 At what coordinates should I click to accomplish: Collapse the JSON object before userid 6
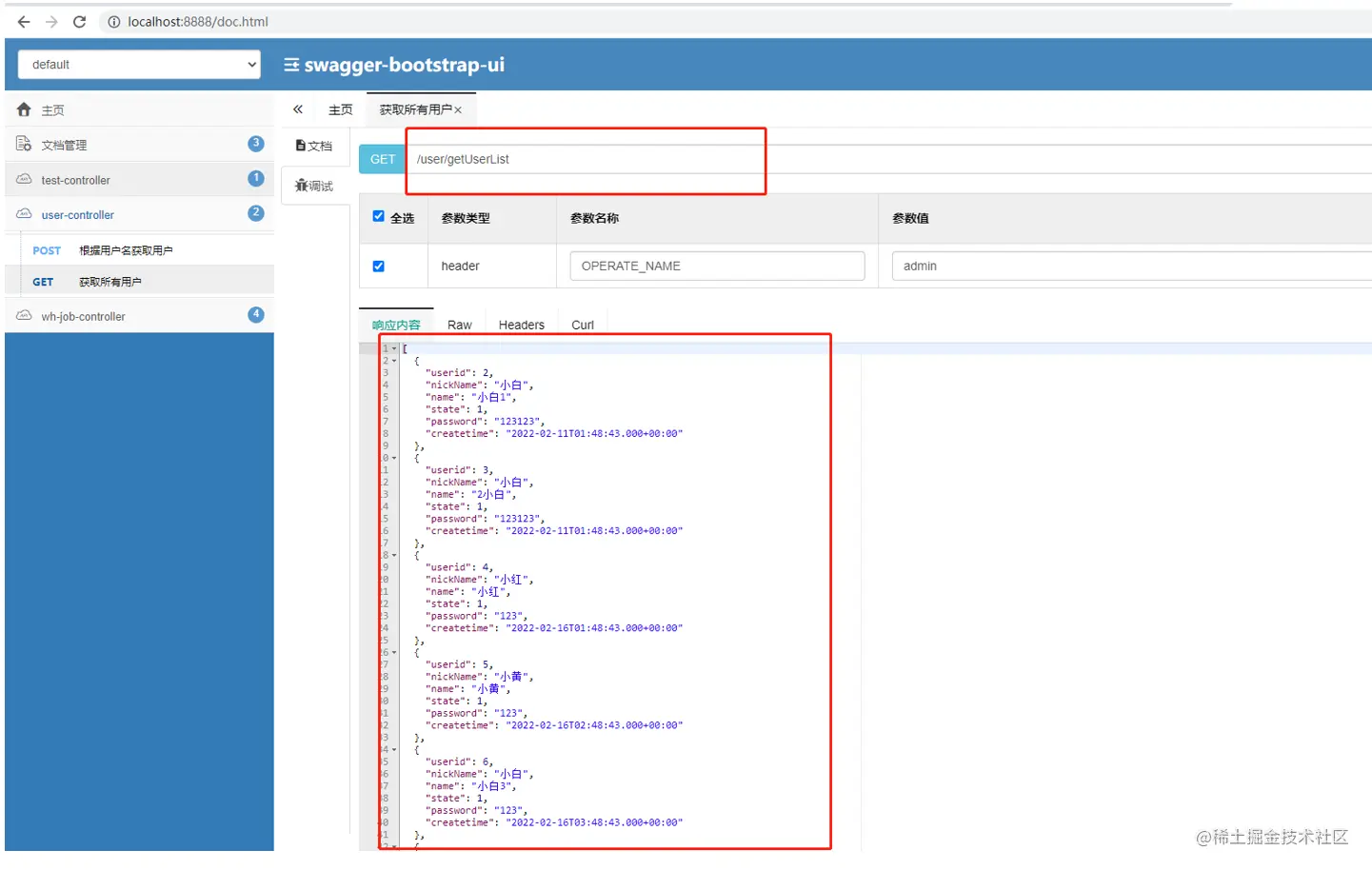(x=394, y=749)
